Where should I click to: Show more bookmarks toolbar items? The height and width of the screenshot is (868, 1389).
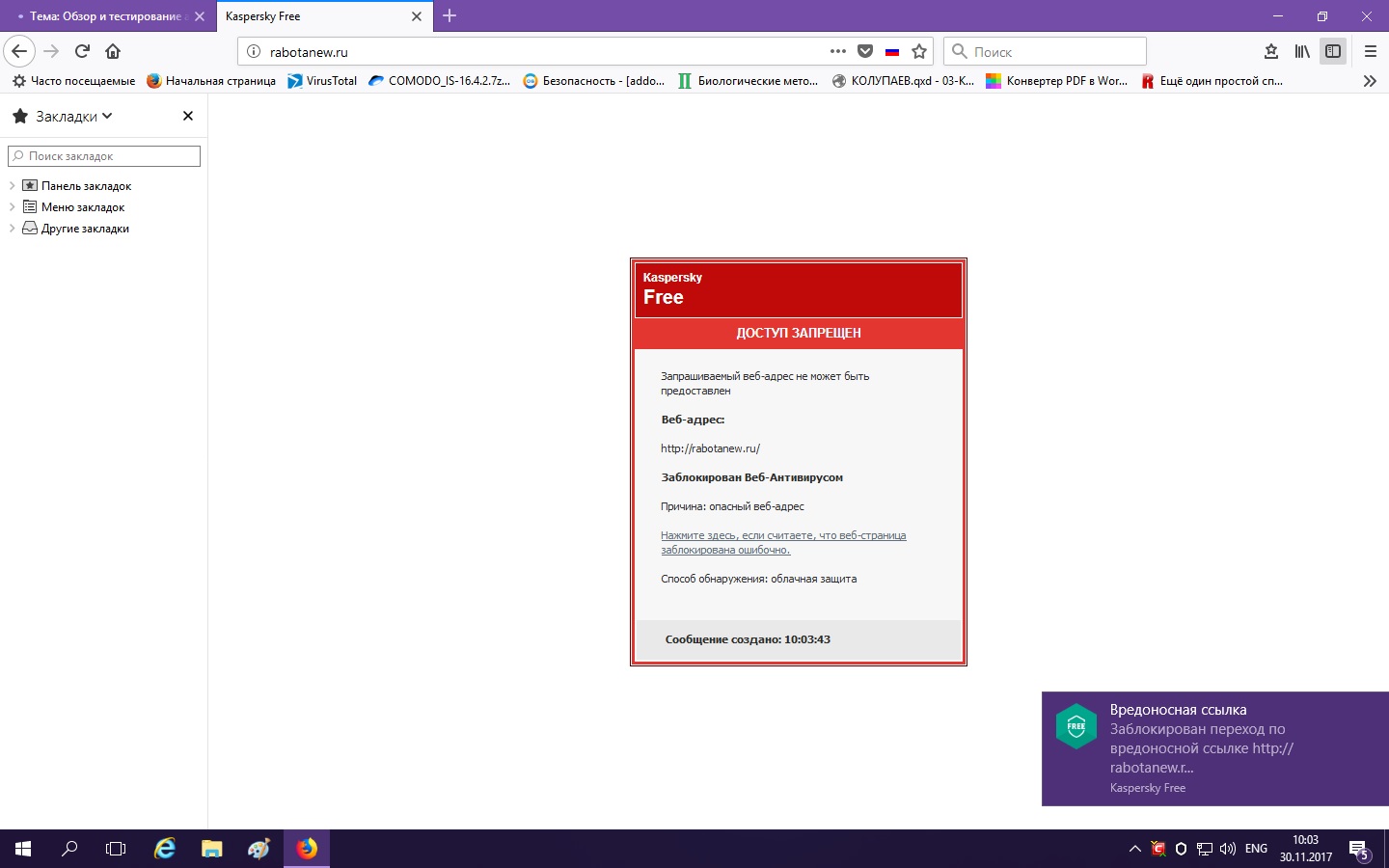click(x=1370, y=81)
